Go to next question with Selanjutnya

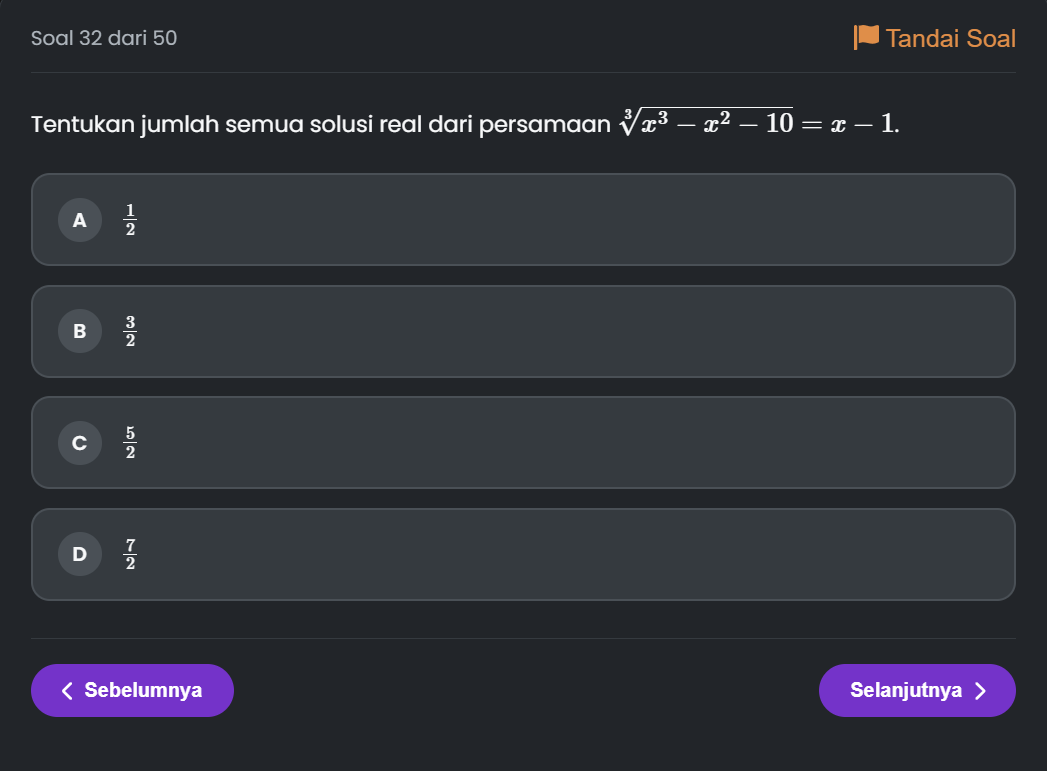click(x=917, y=690)
